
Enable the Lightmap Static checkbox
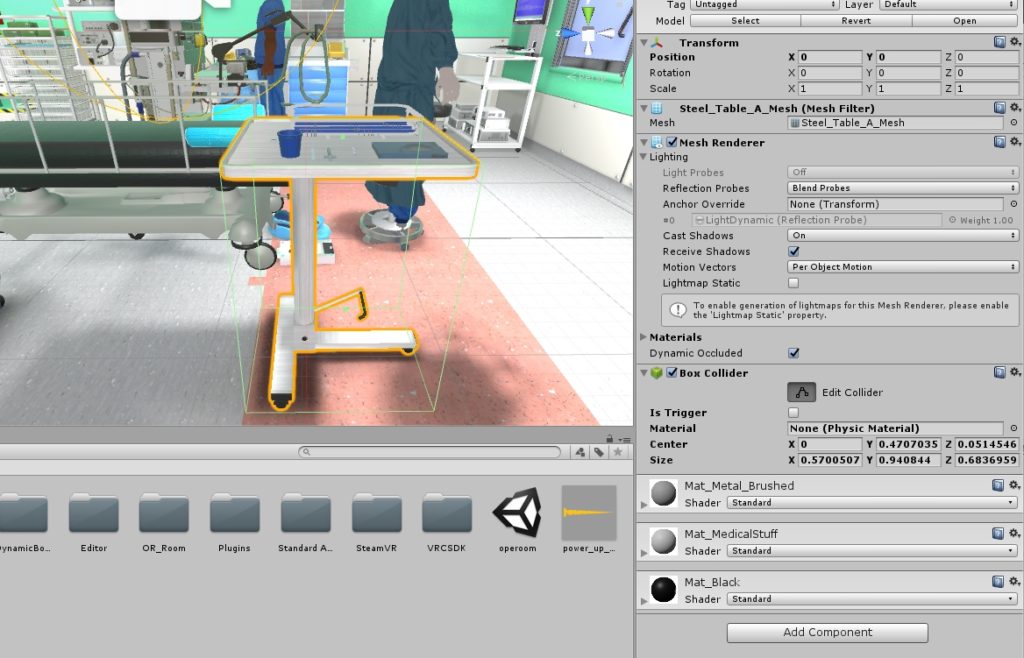click(794, 283)
